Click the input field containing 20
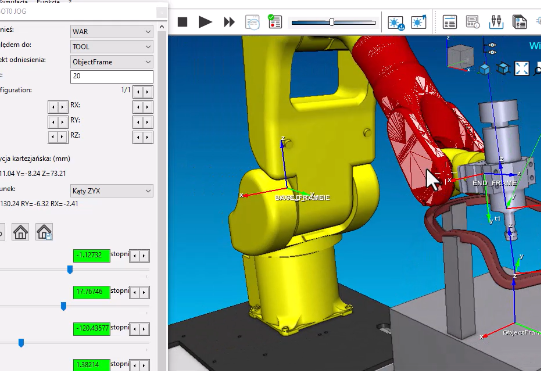 111,77
